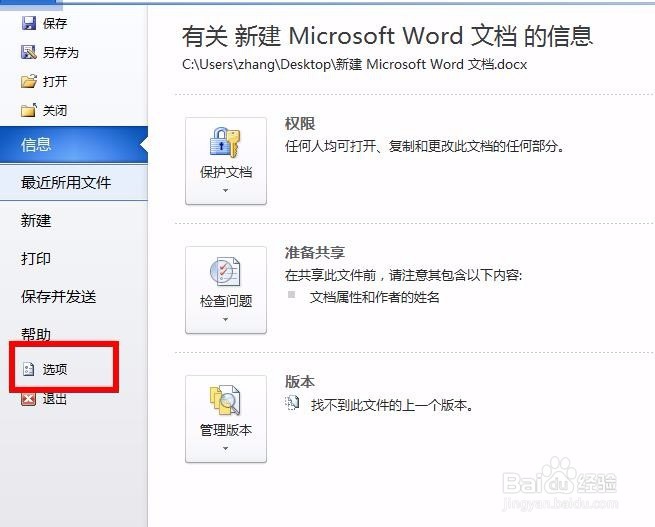Image resolution: width=655 pixels, height=527 pixels.
Task: Expand the 检查问题 dropdown arrow
Action: [226, 319]
